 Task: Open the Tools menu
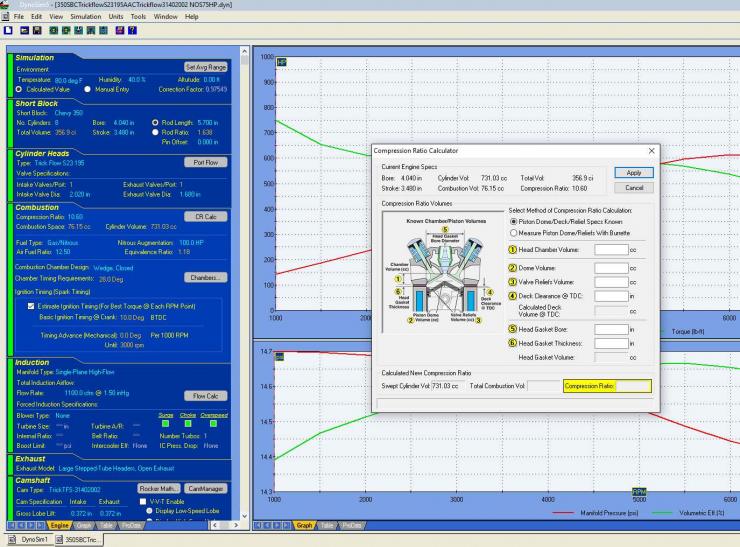tap(138, 17)
